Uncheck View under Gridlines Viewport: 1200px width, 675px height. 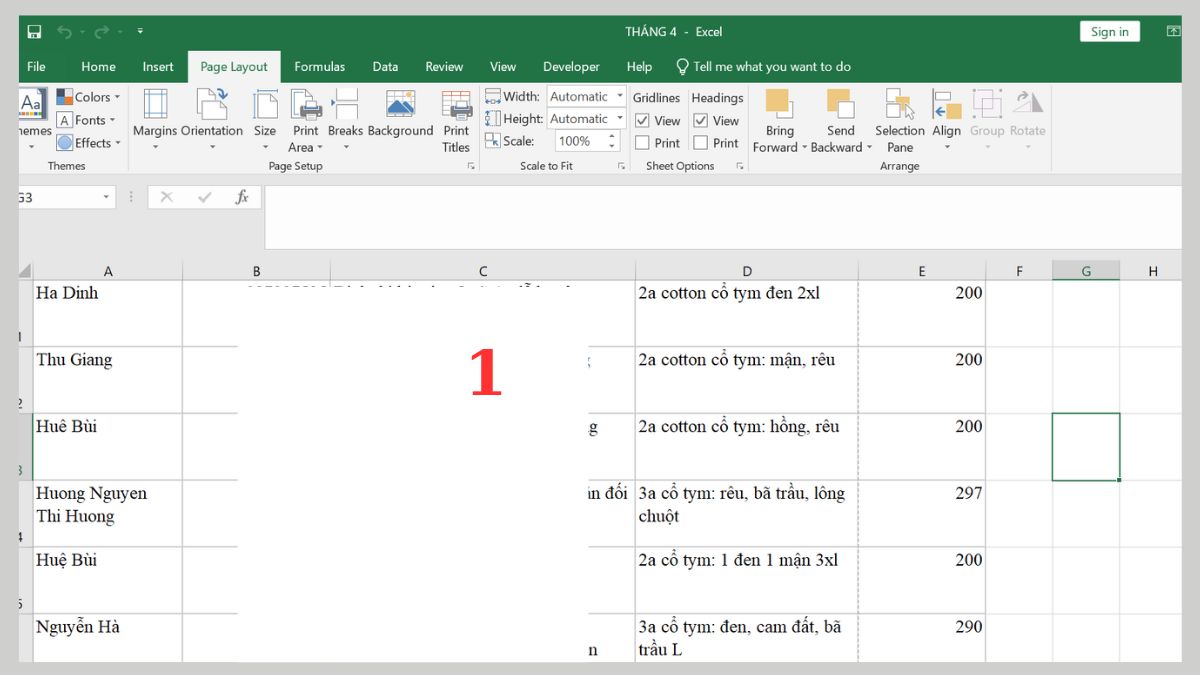(x=642, y=120)
